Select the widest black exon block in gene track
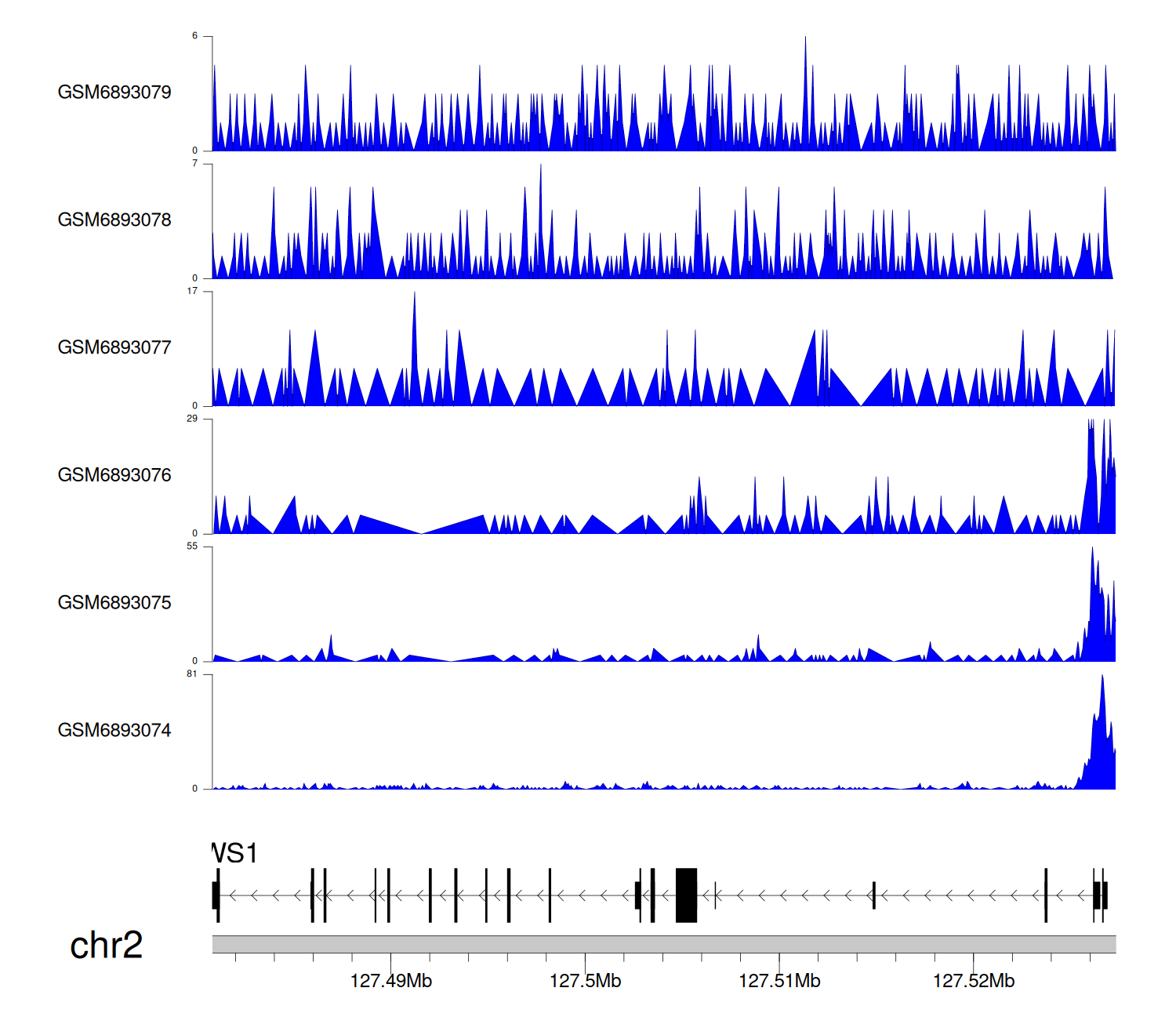 coord(686,895)
